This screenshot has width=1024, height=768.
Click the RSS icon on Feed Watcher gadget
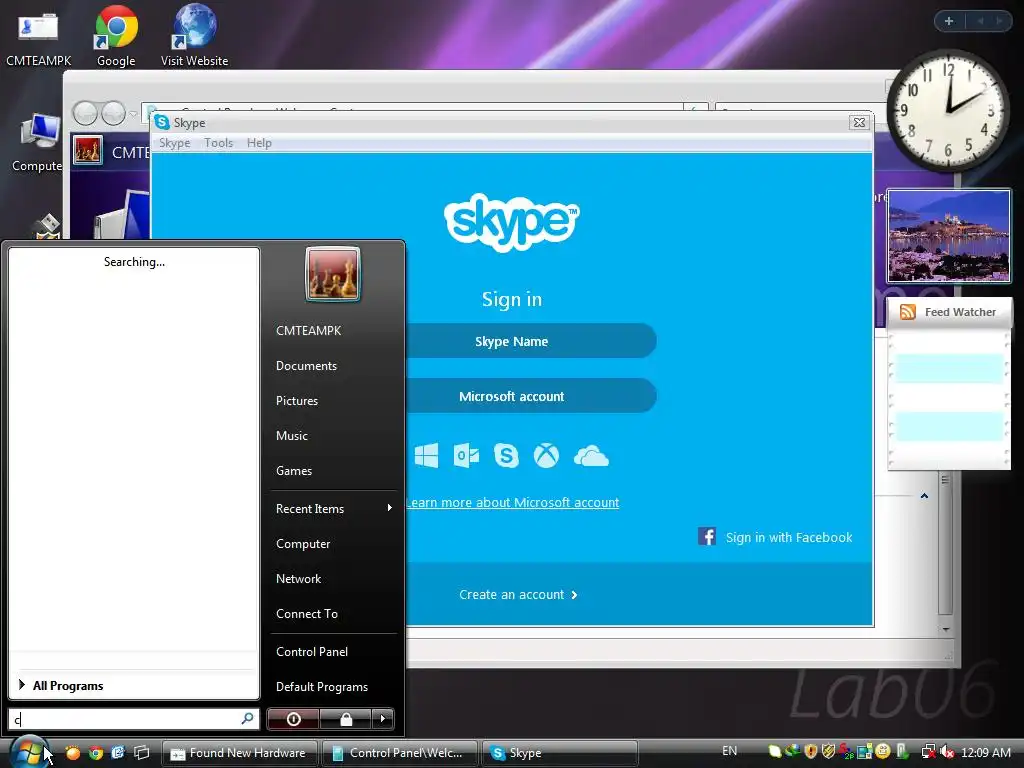click(x=908, y=312)
